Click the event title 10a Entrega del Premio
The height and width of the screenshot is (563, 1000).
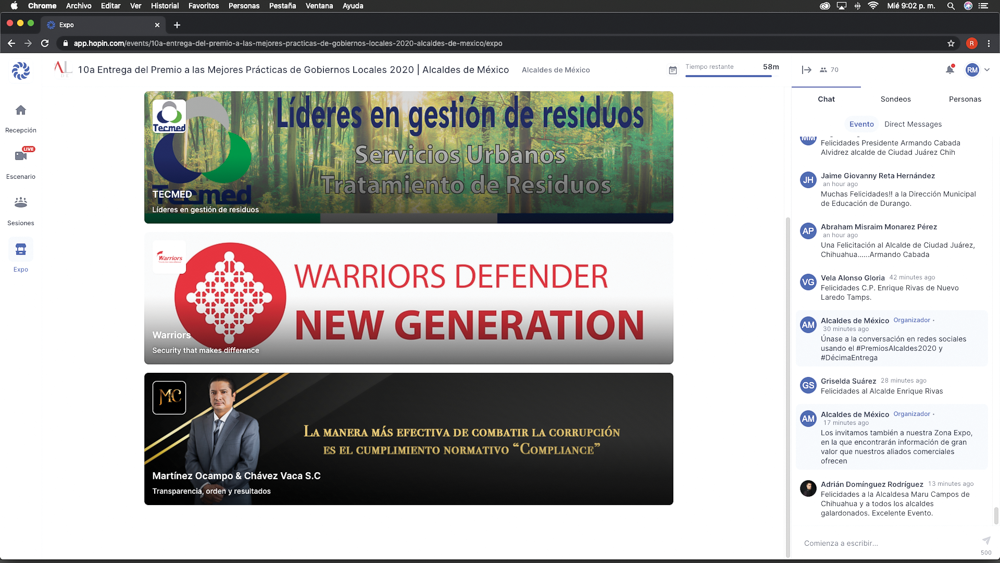[293, 69]
